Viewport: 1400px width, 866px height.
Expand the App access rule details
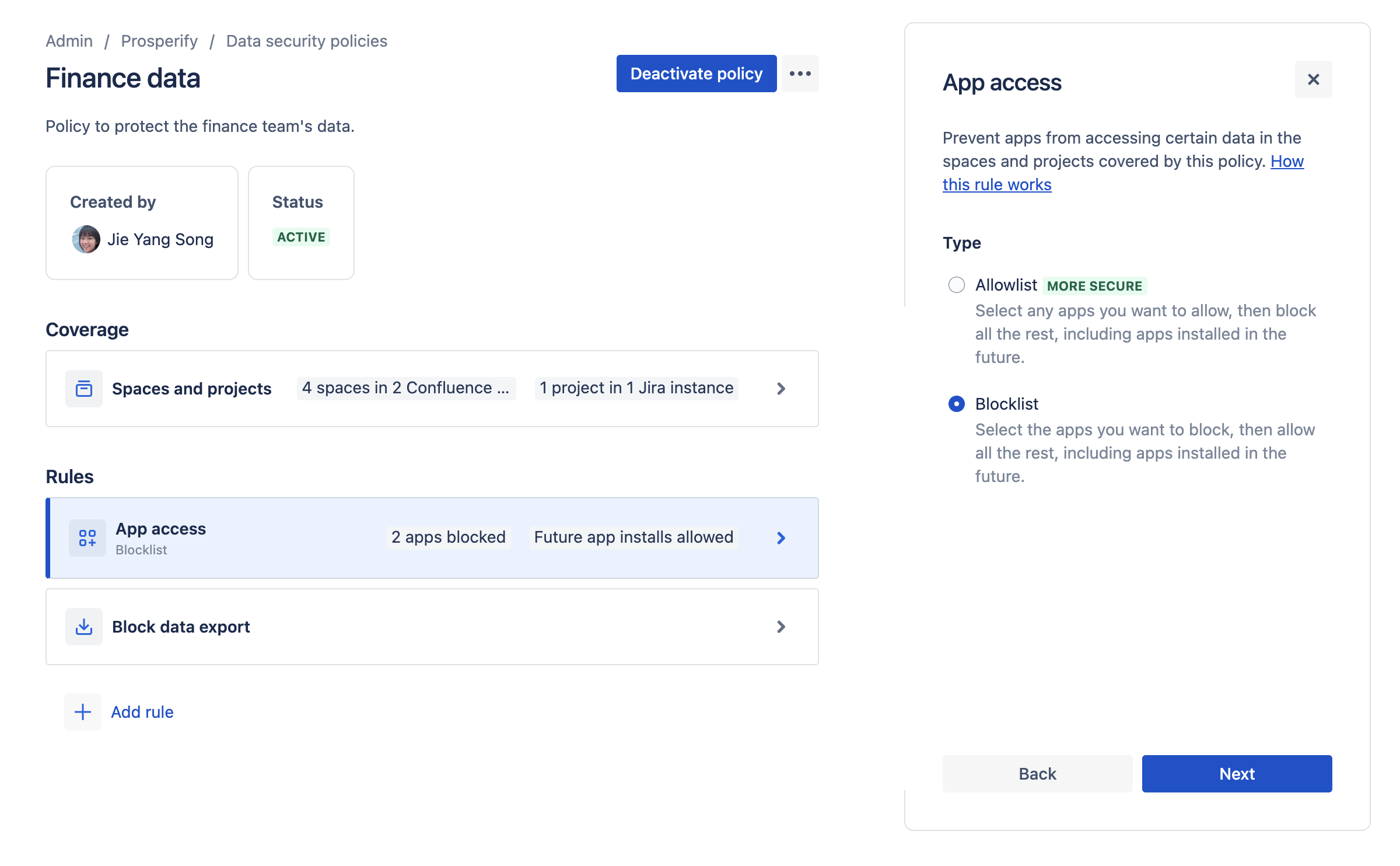(782, 538)
